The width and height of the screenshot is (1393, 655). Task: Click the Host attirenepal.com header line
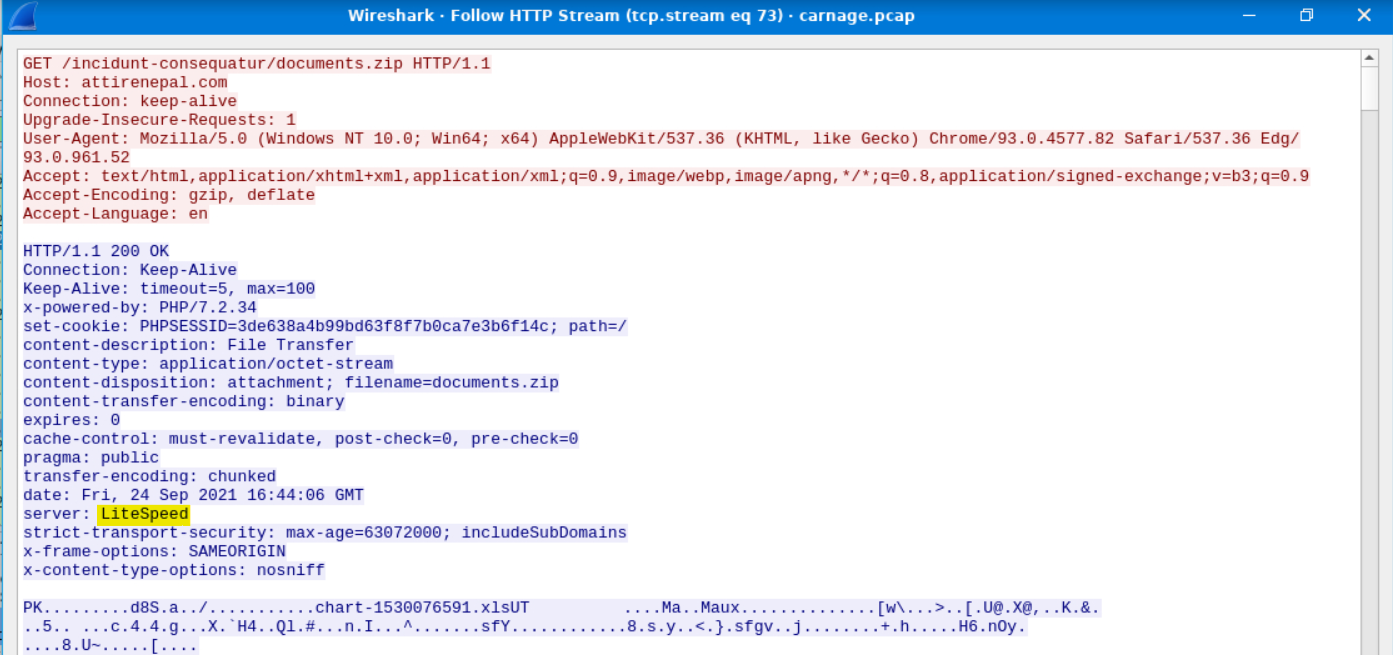click(125, 82)
